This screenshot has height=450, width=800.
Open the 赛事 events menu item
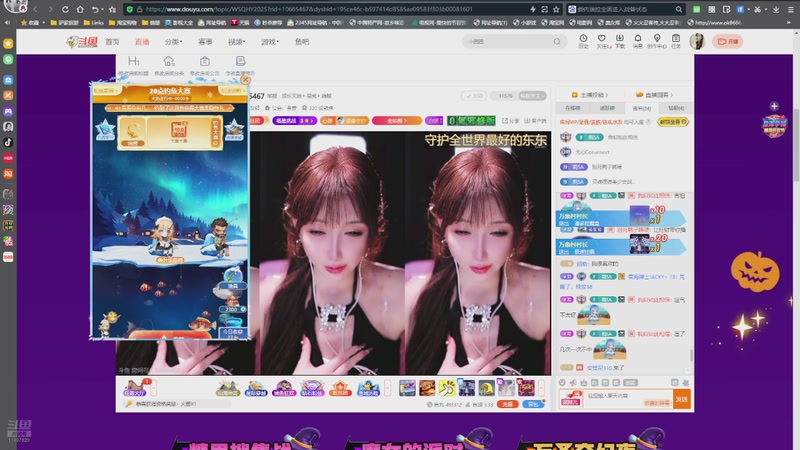click(205, 42)
